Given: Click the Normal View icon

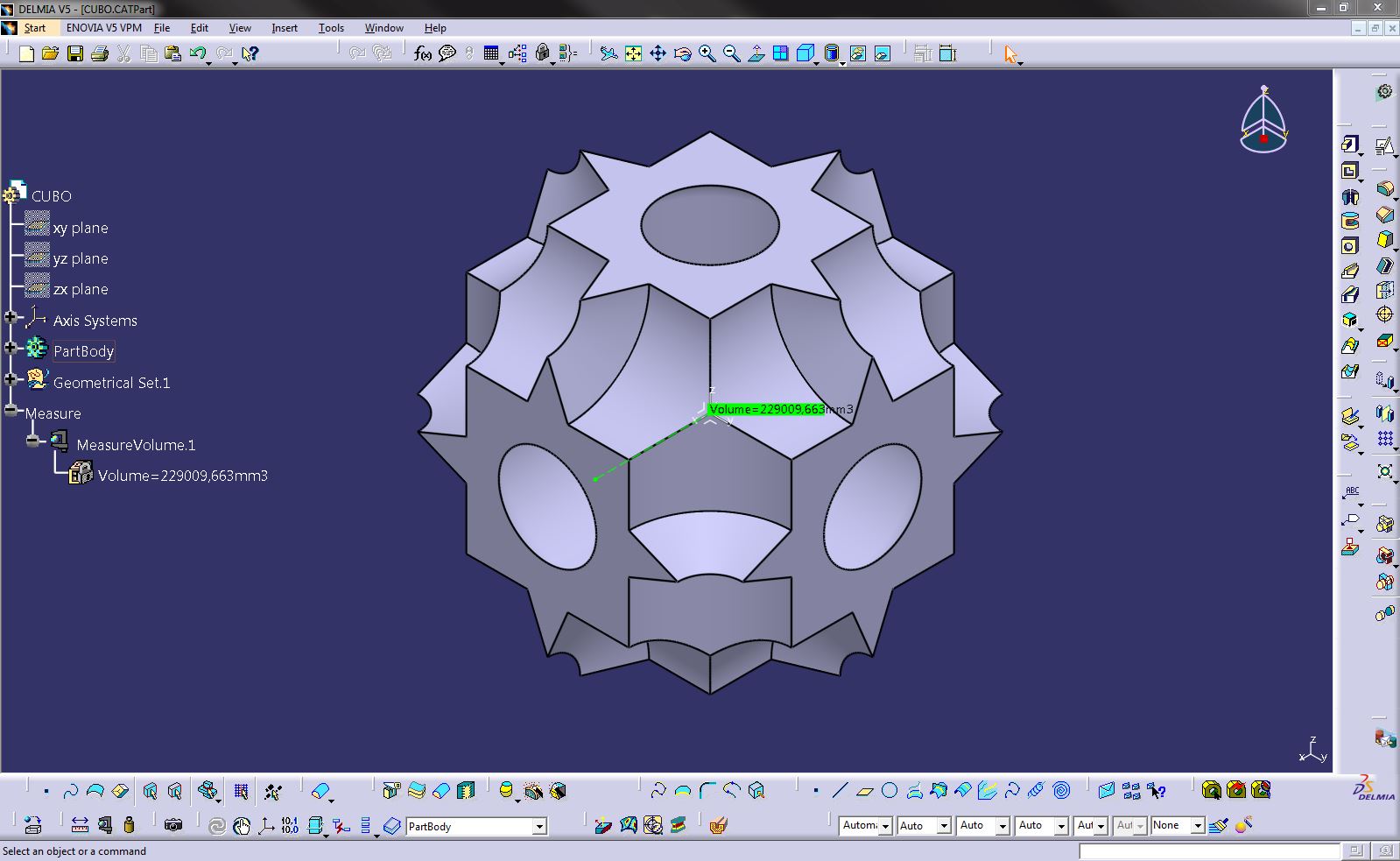Looking at the screenshot, I should (x=756, y=53).
